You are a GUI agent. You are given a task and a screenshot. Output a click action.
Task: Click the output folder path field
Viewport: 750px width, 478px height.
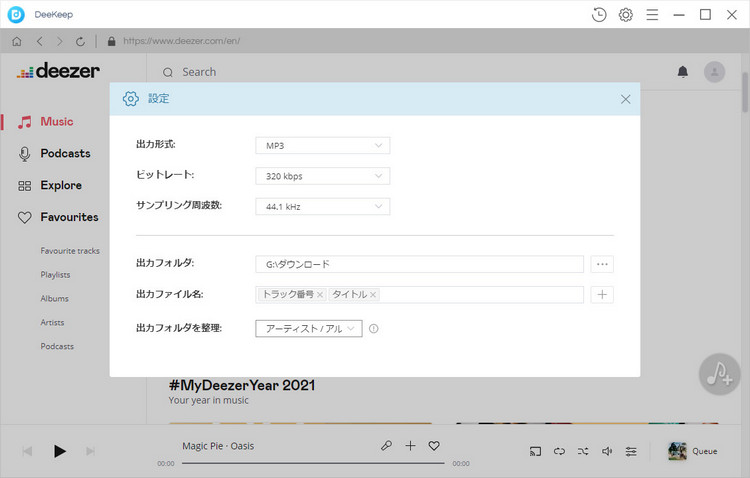419,264
